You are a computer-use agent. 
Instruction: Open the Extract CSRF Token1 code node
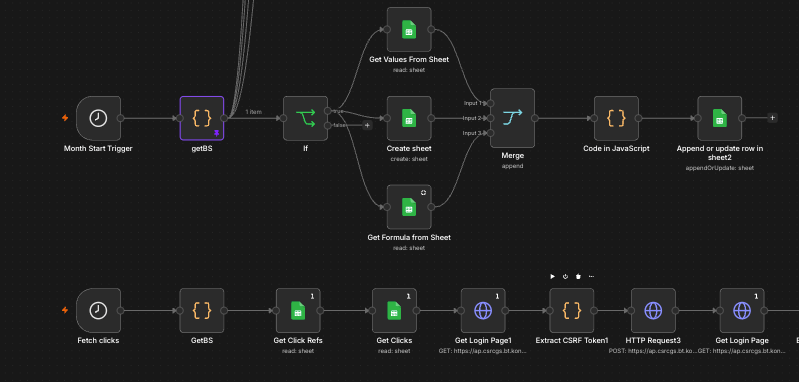[x=572, y=310]
